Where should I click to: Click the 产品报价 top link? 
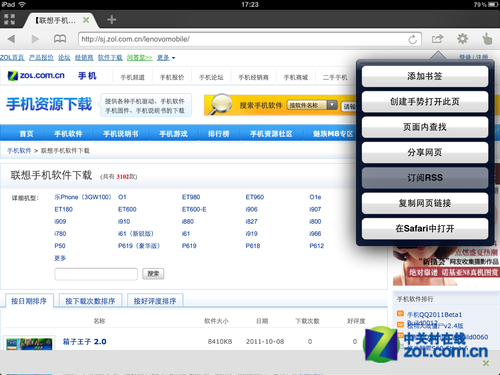41,58
